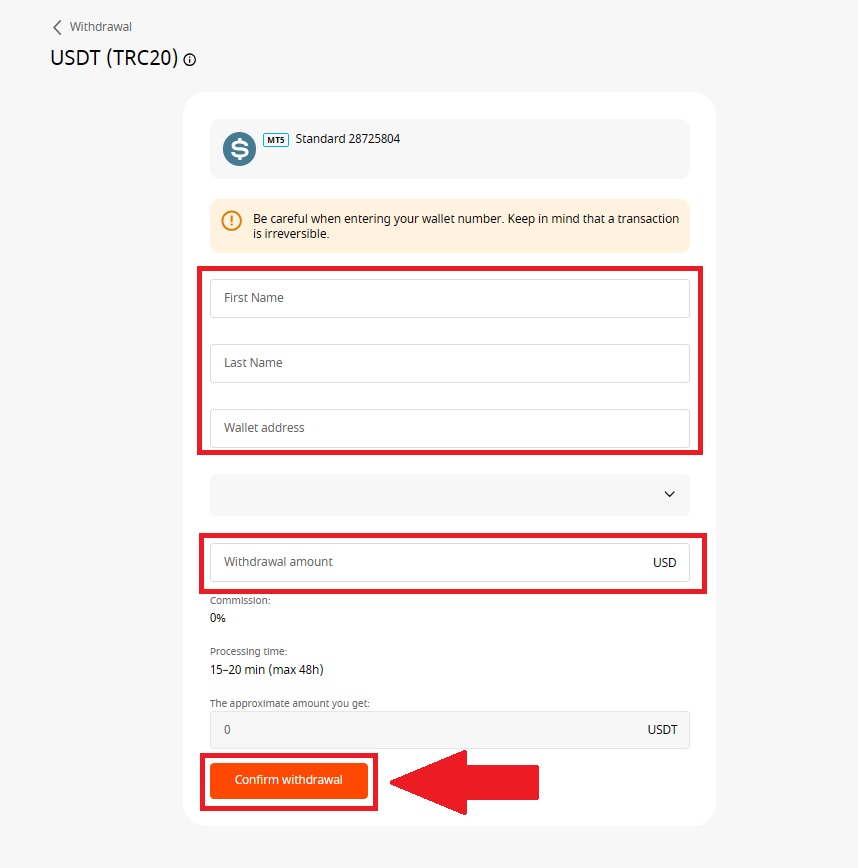
Task: Click the Tether coin icon
Action: [237, 148]
